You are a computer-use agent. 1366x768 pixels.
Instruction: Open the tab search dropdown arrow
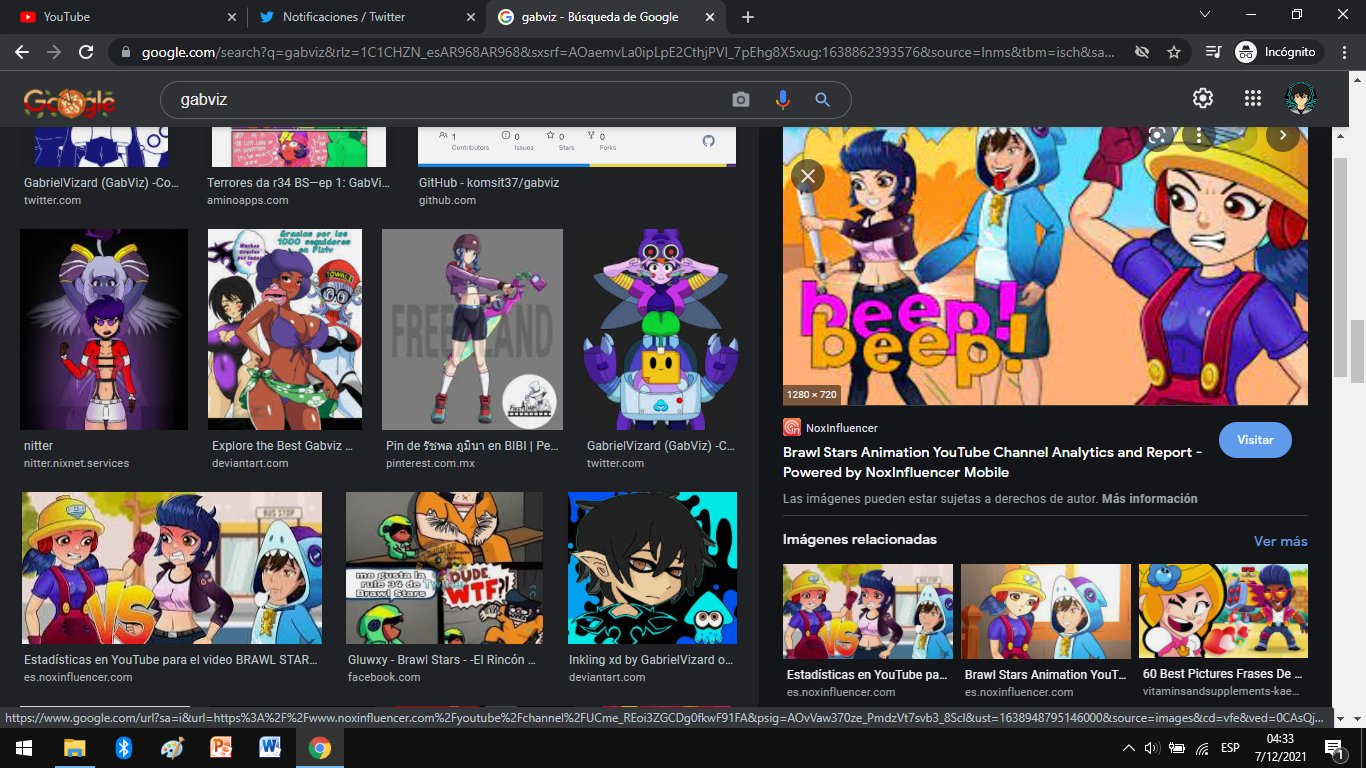point(1205,15)
